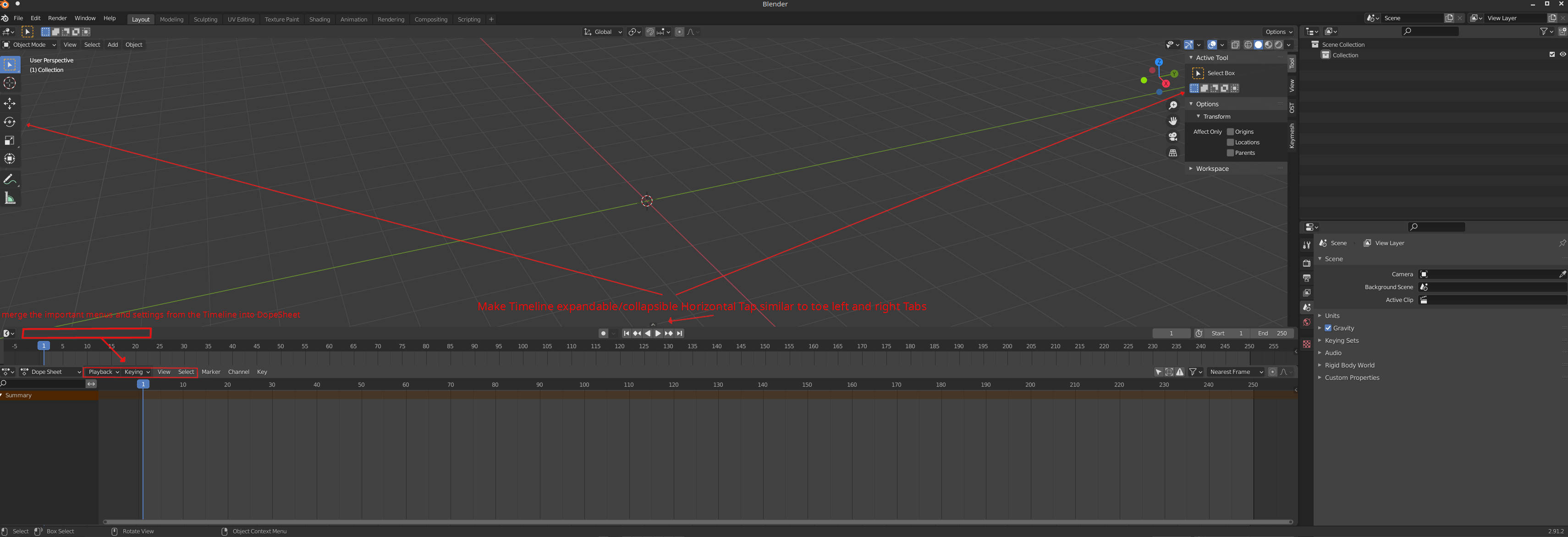Enable the Origins checkbox
The height and width of the screenshot is (537, 1568).
tap(1230, 132)
